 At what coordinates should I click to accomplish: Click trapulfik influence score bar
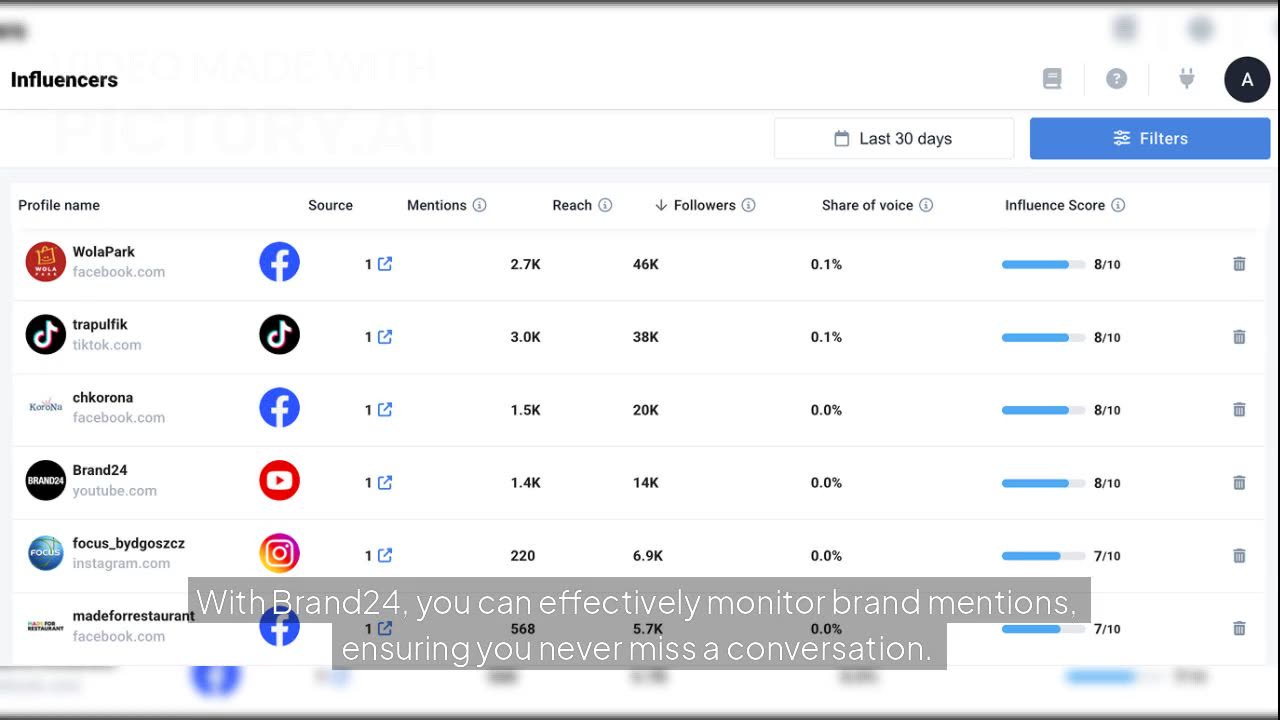coord(1043,338)
